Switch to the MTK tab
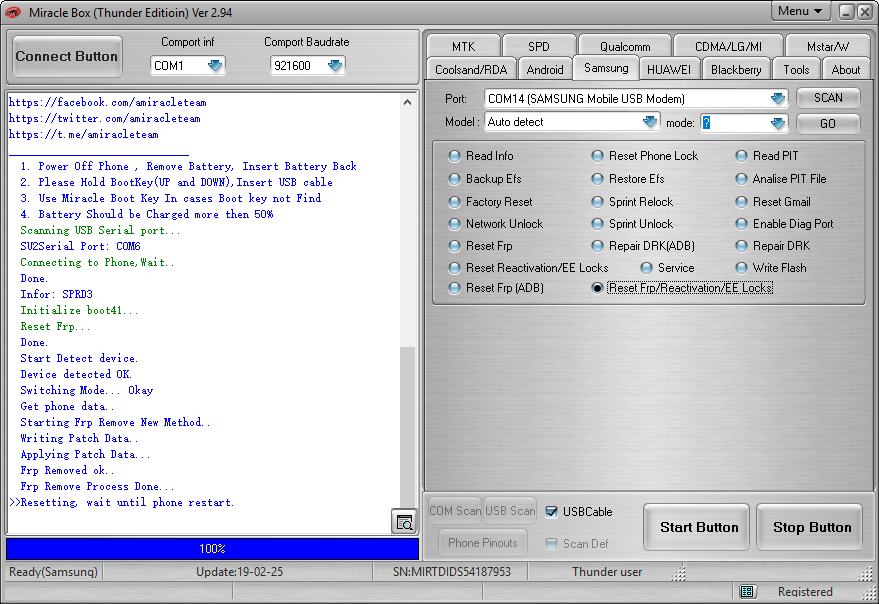 pos(463,46)
